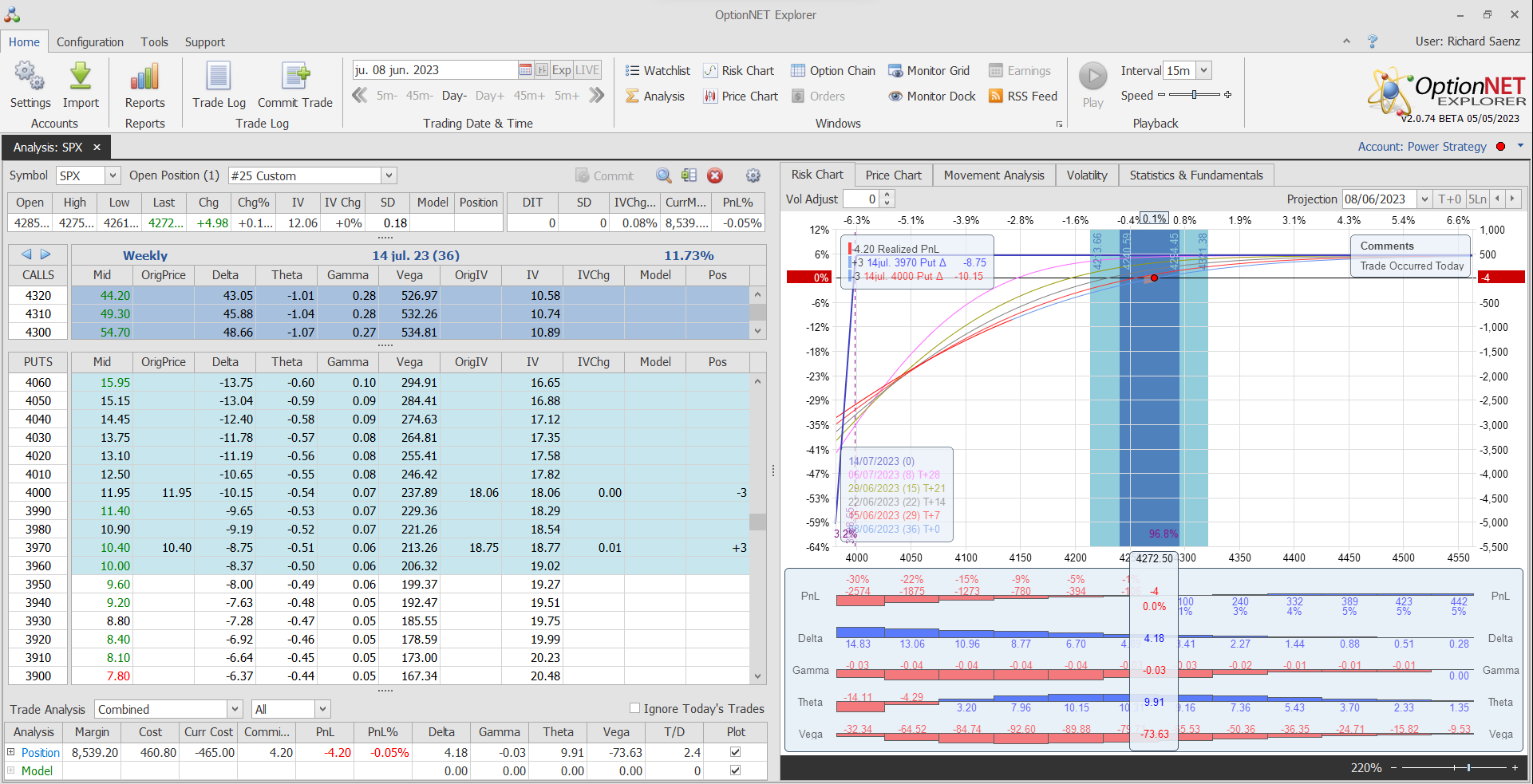
Task: Open the Watchlist window
Action: point(658,71)
